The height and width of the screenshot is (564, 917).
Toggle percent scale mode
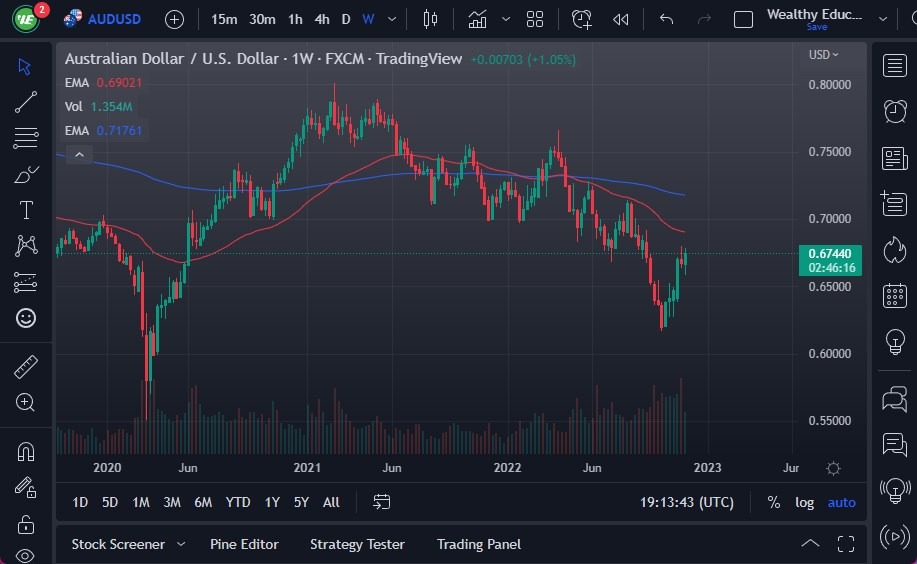[773, 502]
